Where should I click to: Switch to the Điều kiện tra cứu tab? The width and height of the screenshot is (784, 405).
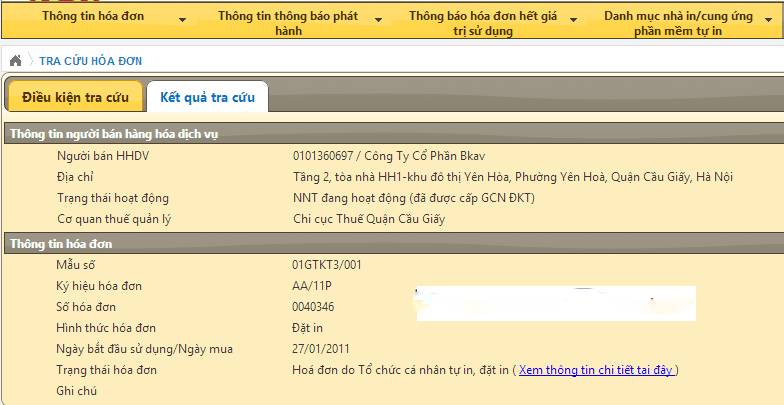click(x=69, y=97)
